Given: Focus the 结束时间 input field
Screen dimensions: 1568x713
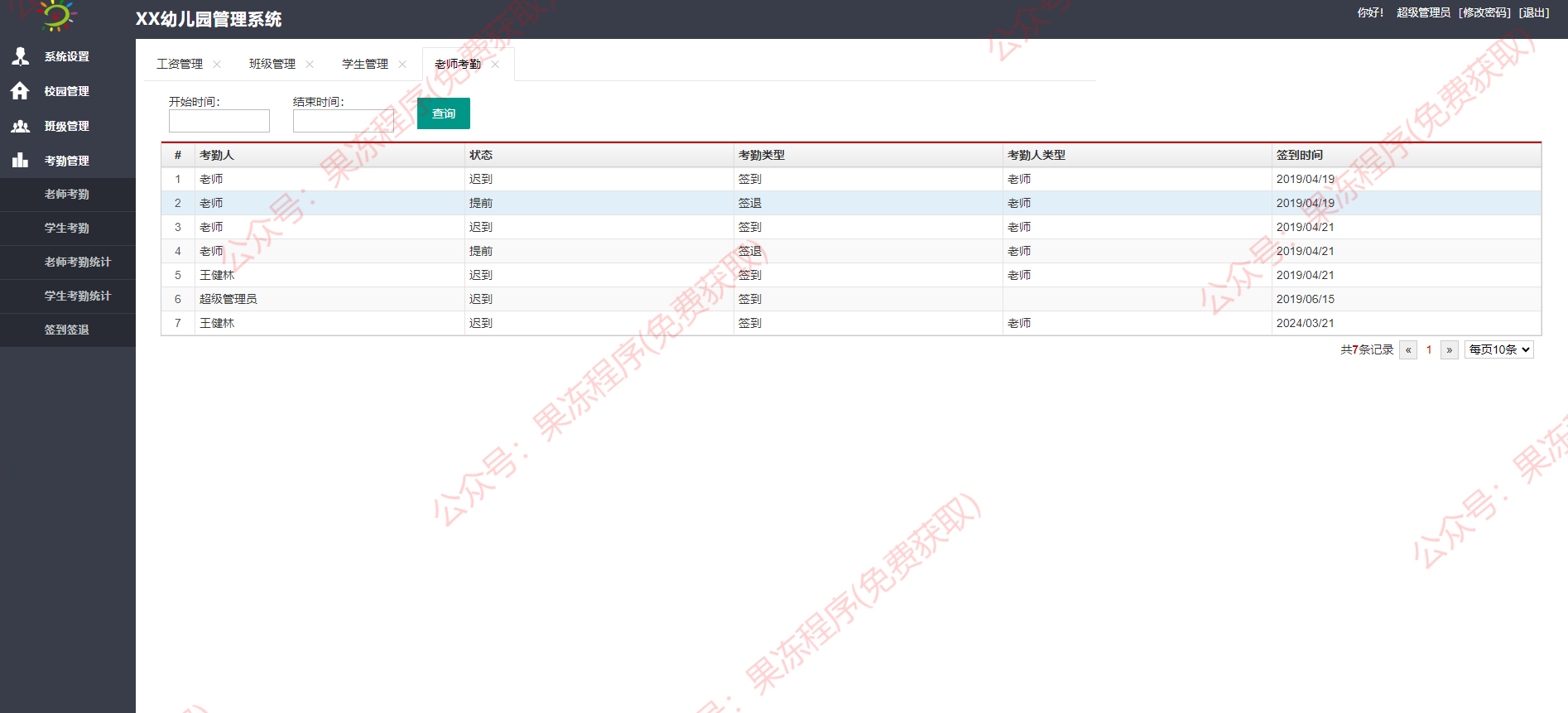Looking at the screenshot, I should point(344,121).
